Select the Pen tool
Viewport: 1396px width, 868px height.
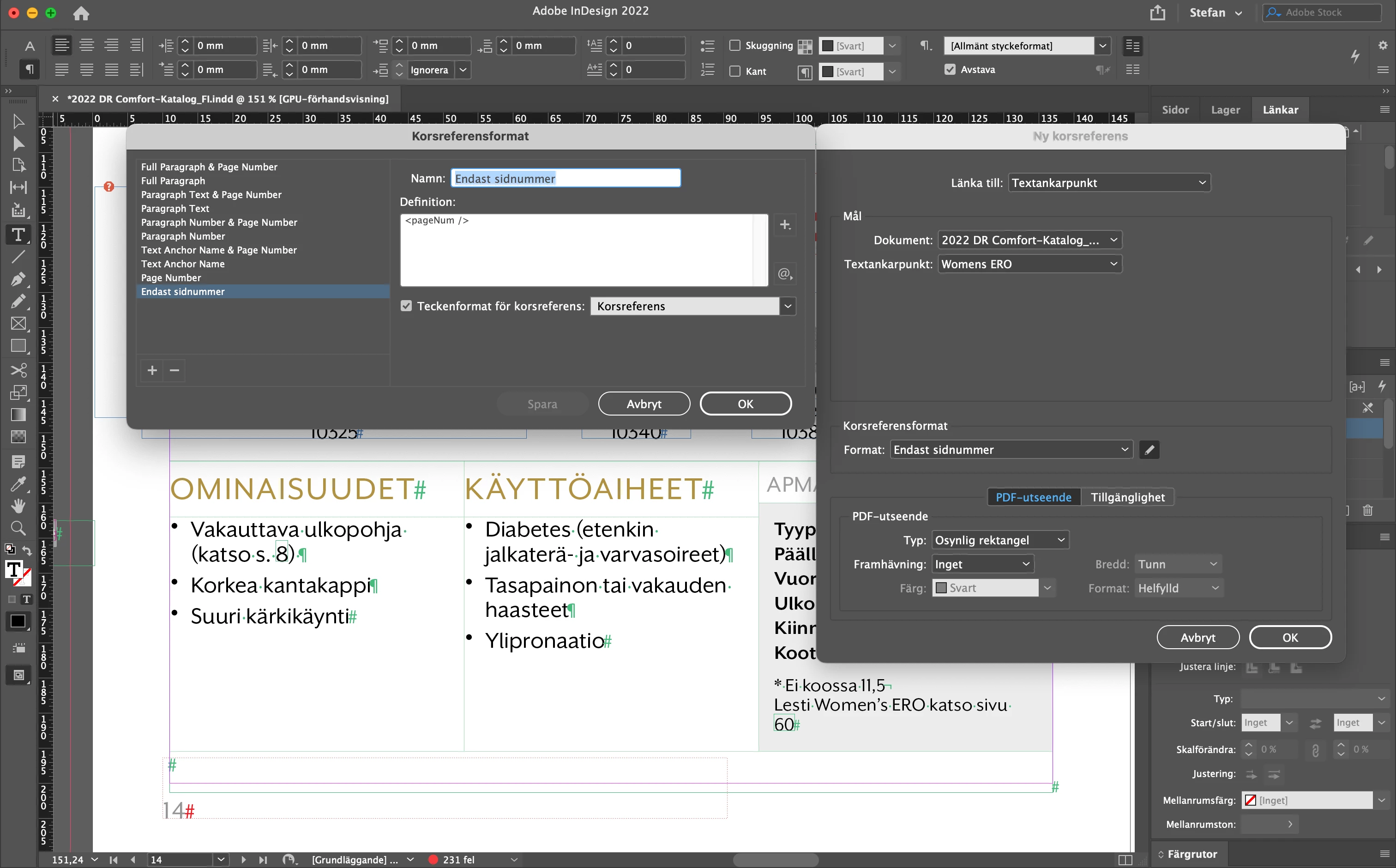(x=18, y=279)
